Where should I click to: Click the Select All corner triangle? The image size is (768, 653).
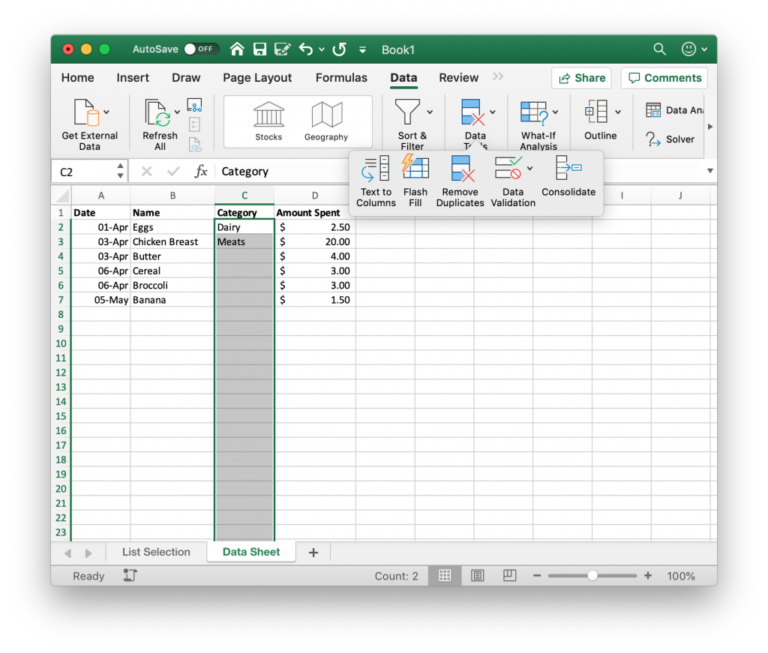pos(62,195)
